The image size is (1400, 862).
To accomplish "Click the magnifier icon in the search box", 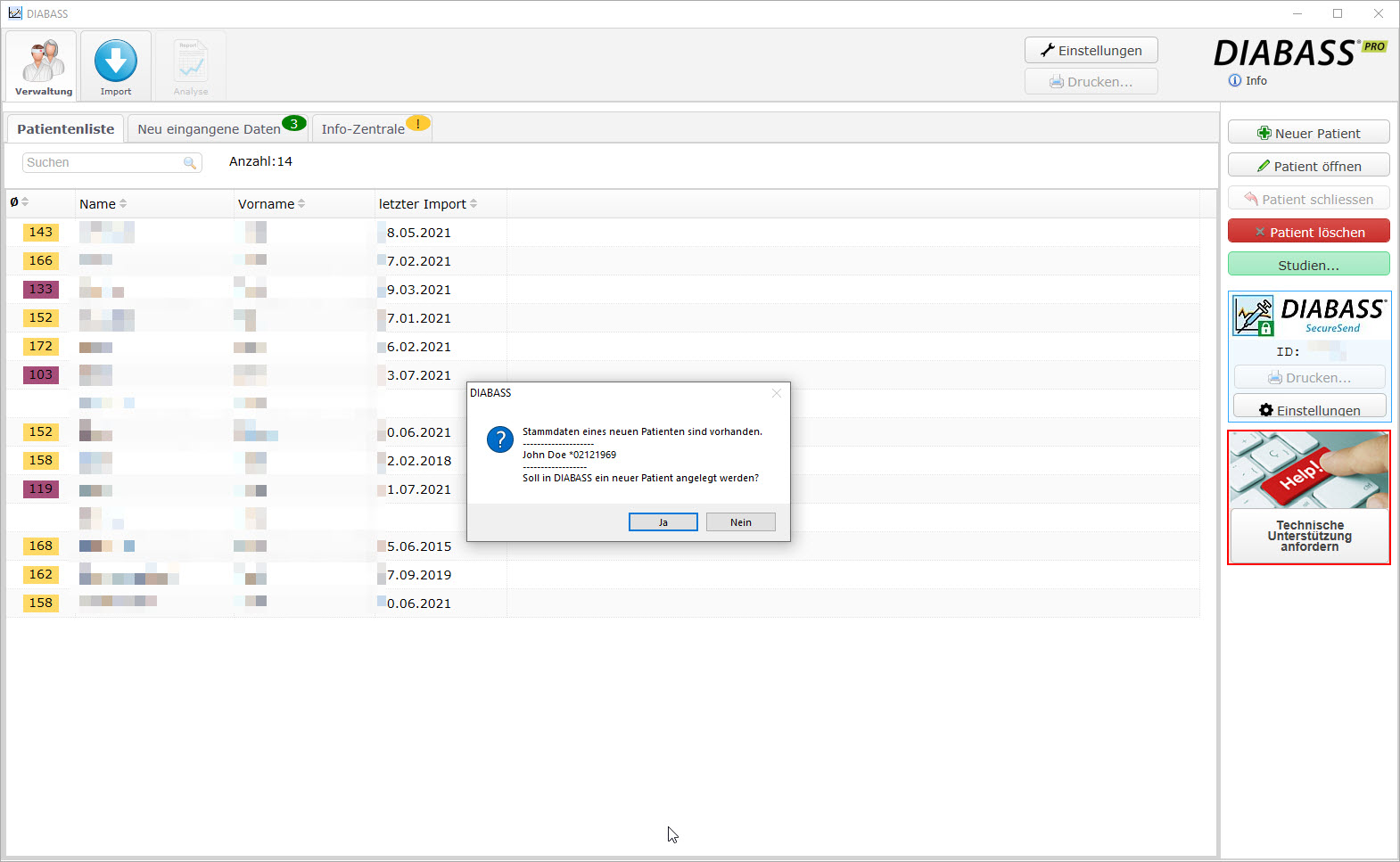I will 189,162.
